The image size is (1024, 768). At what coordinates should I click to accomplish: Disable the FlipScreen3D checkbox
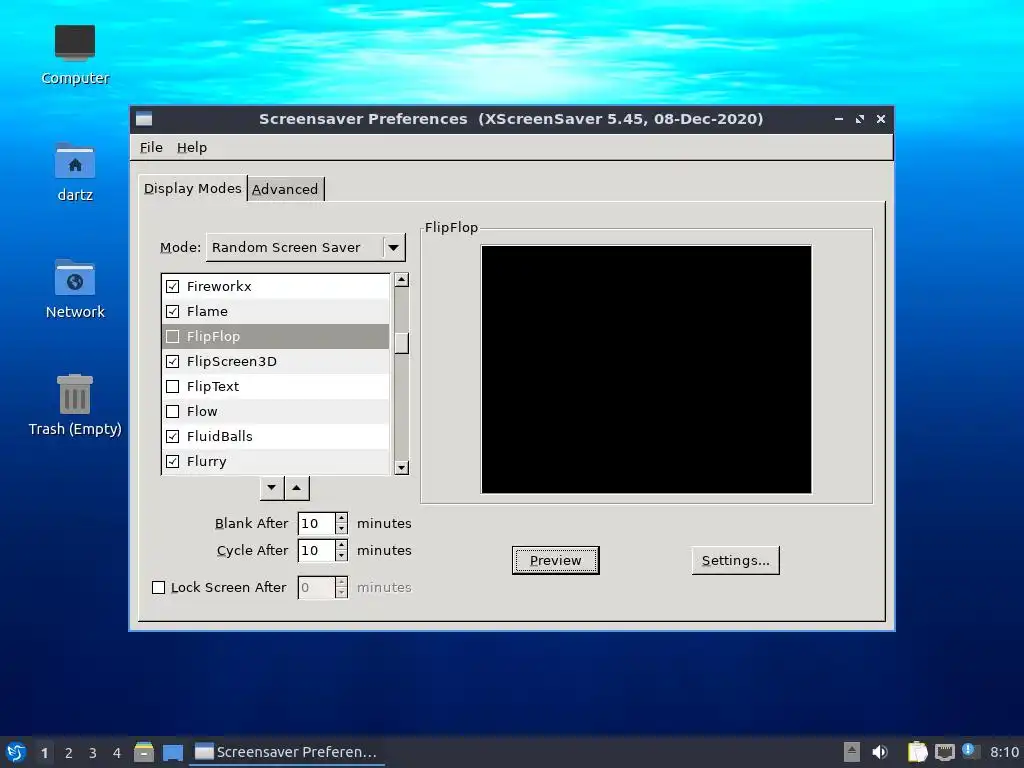click(172, 361)
